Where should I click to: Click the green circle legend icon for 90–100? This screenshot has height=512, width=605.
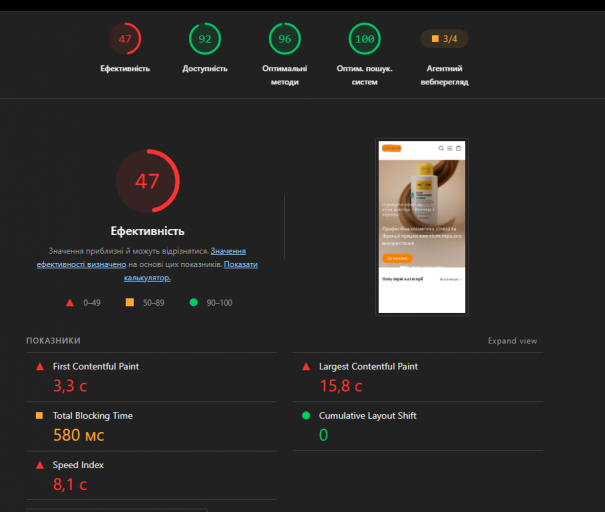click(194, 302)
